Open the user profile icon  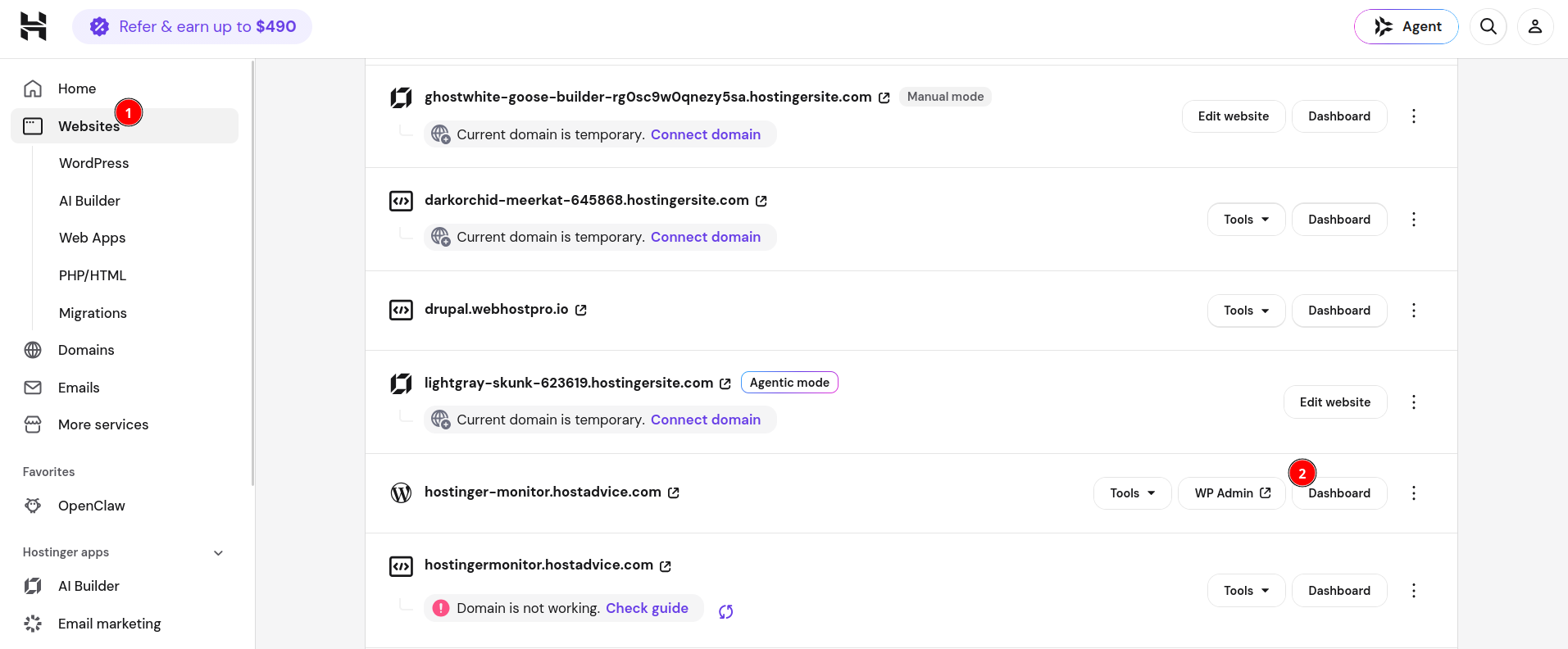coord(1535,26)
